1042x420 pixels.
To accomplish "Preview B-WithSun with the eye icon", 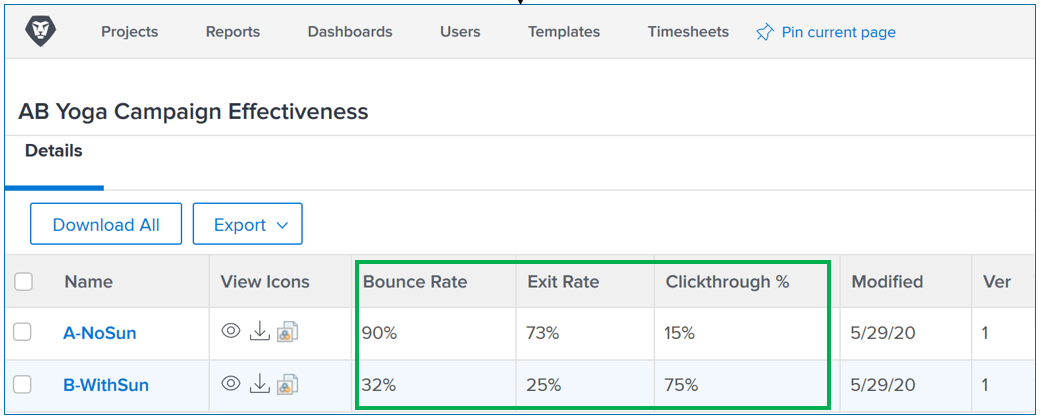I will click(231, 383).
